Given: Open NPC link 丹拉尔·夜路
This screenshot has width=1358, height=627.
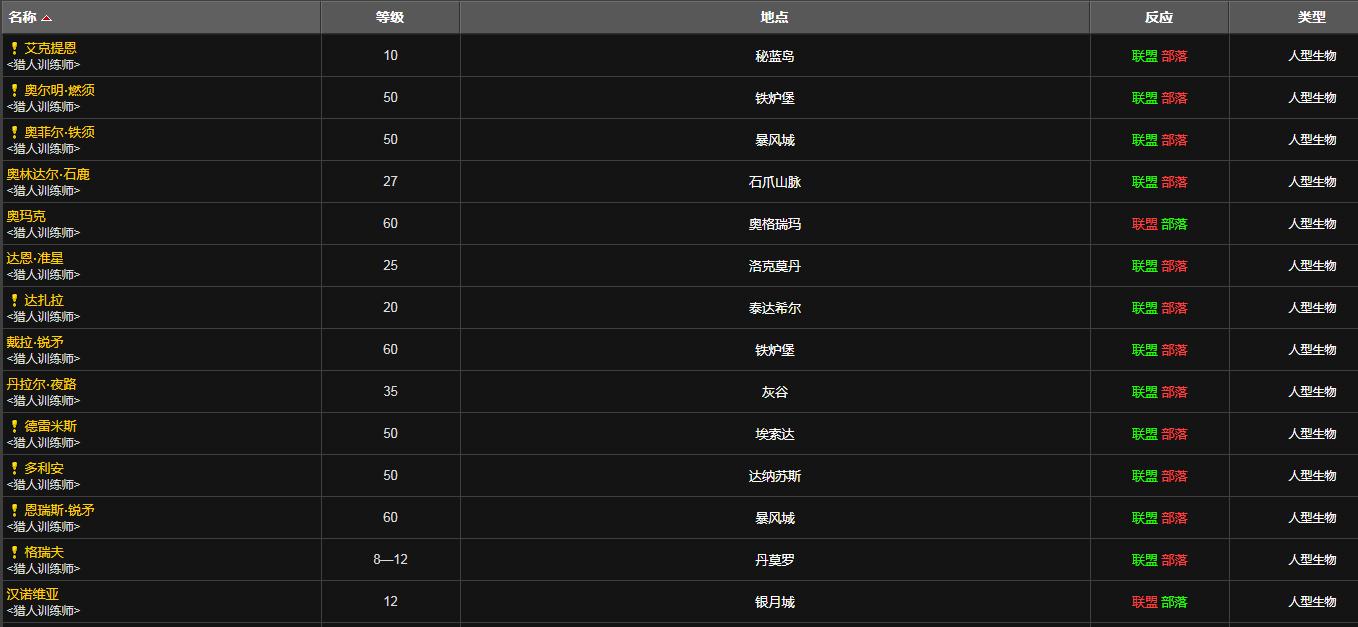Looking at the screenshot, I should pos(41,384).
